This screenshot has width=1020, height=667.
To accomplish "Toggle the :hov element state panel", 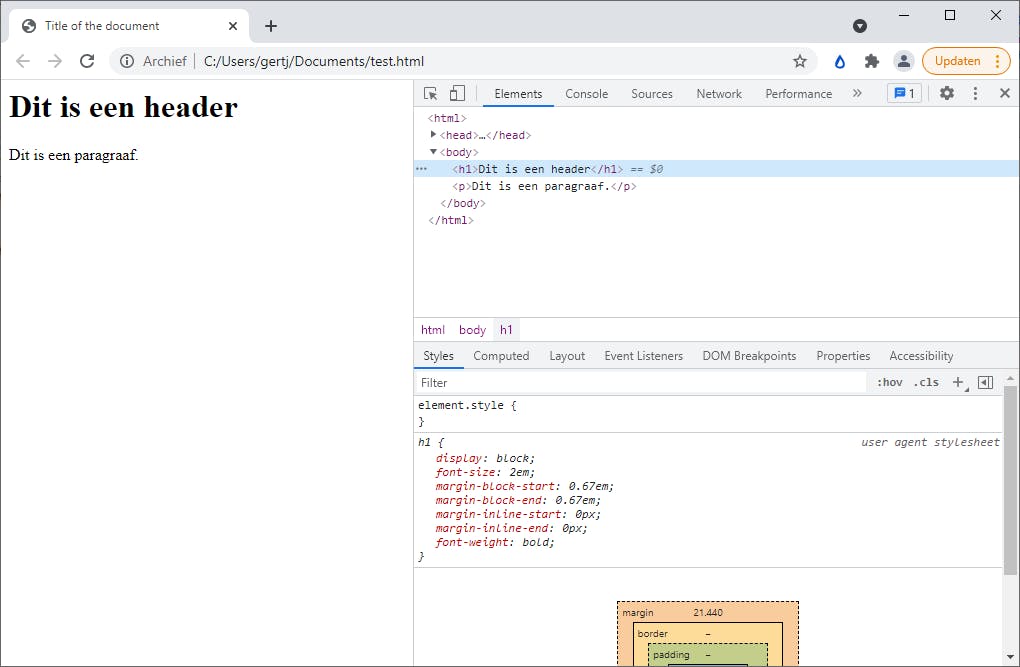I will coord(889,382).
